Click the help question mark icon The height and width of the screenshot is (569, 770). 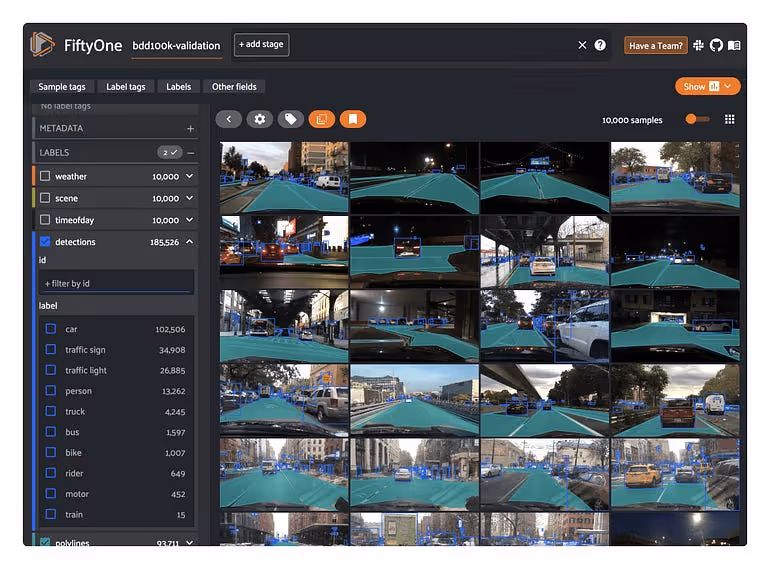click(600, 45)
